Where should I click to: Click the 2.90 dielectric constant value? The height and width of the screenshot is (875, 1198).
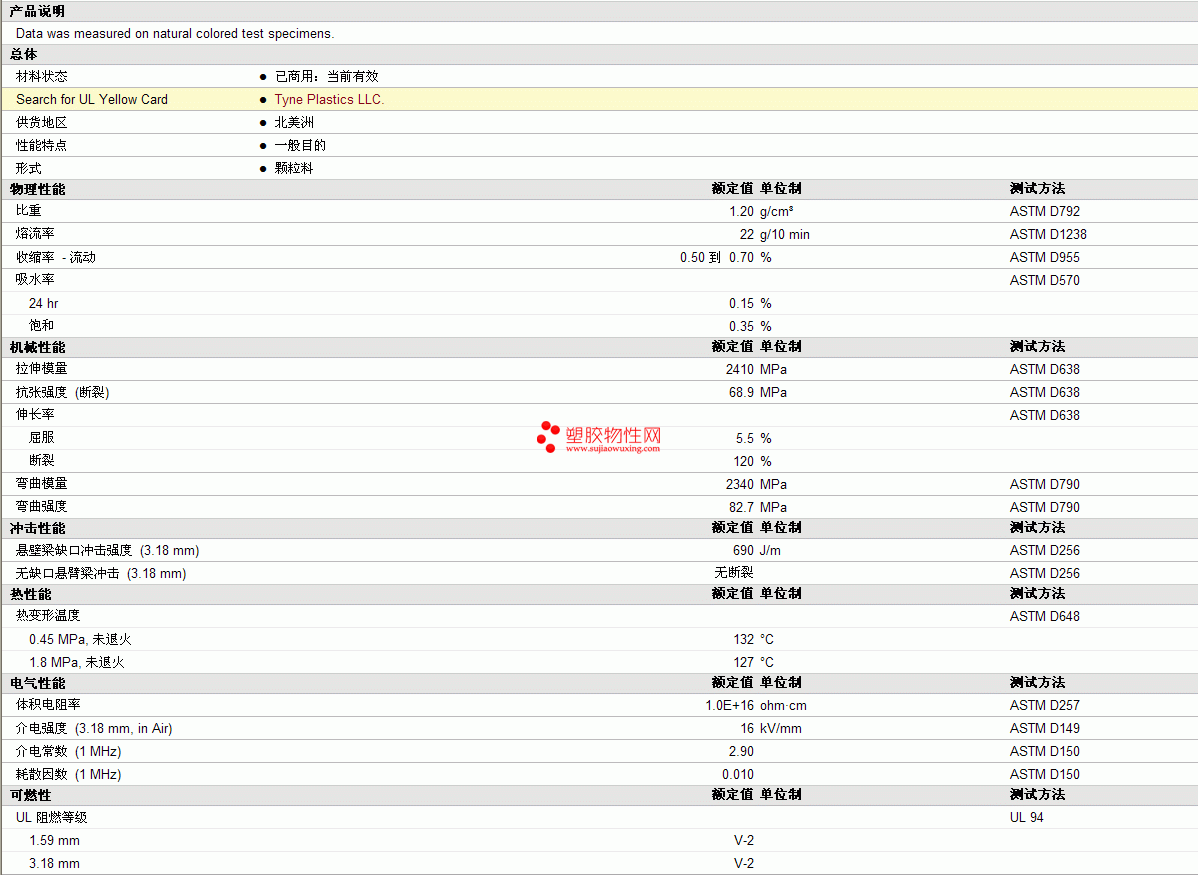click(741, 751)
